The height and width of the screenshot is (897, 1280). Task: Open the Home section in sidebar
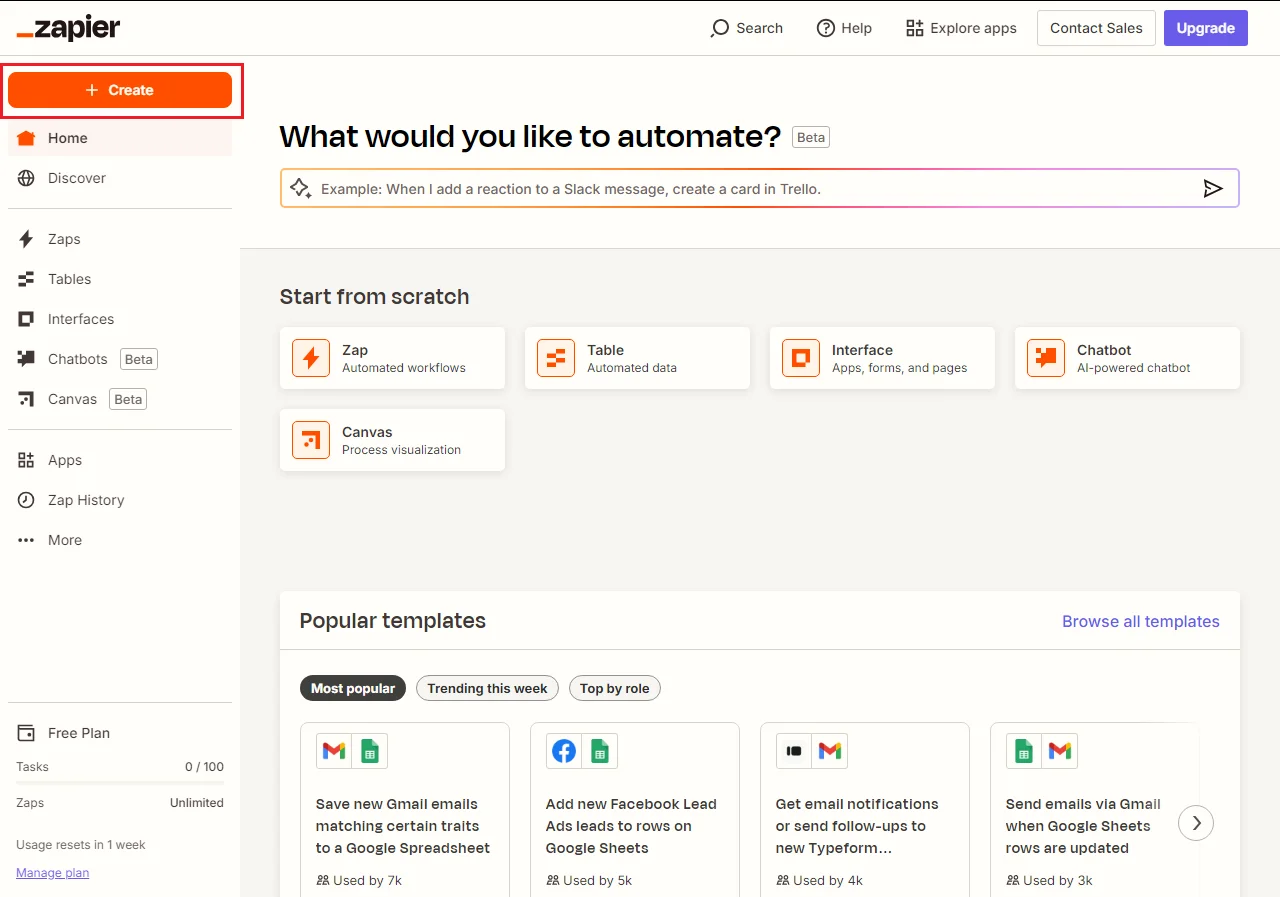coord(120,138)
